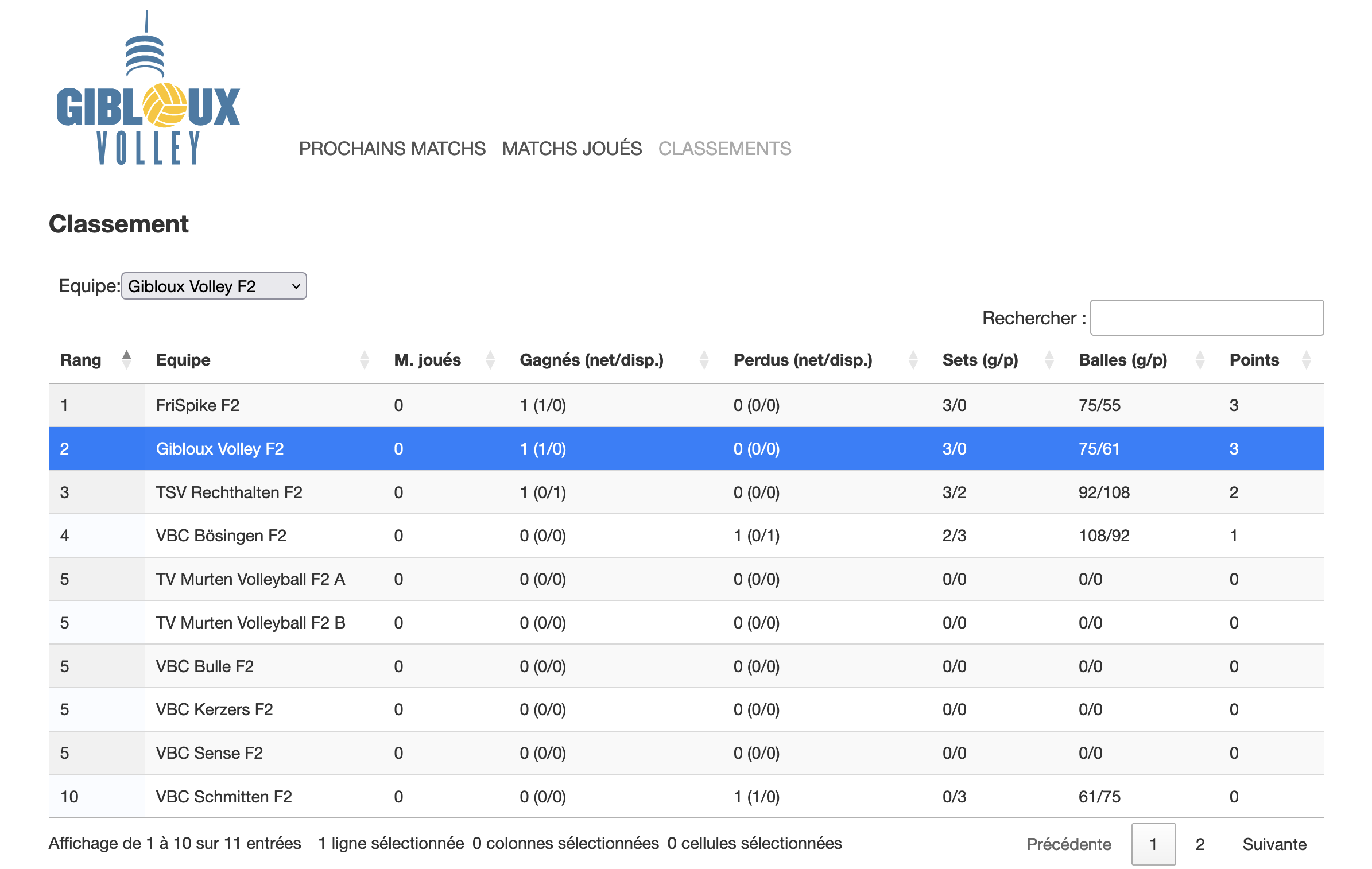Select VBC Sense F2 row
The height and width of the screenshot is (869, 1372).
click(x=687, y=753)
